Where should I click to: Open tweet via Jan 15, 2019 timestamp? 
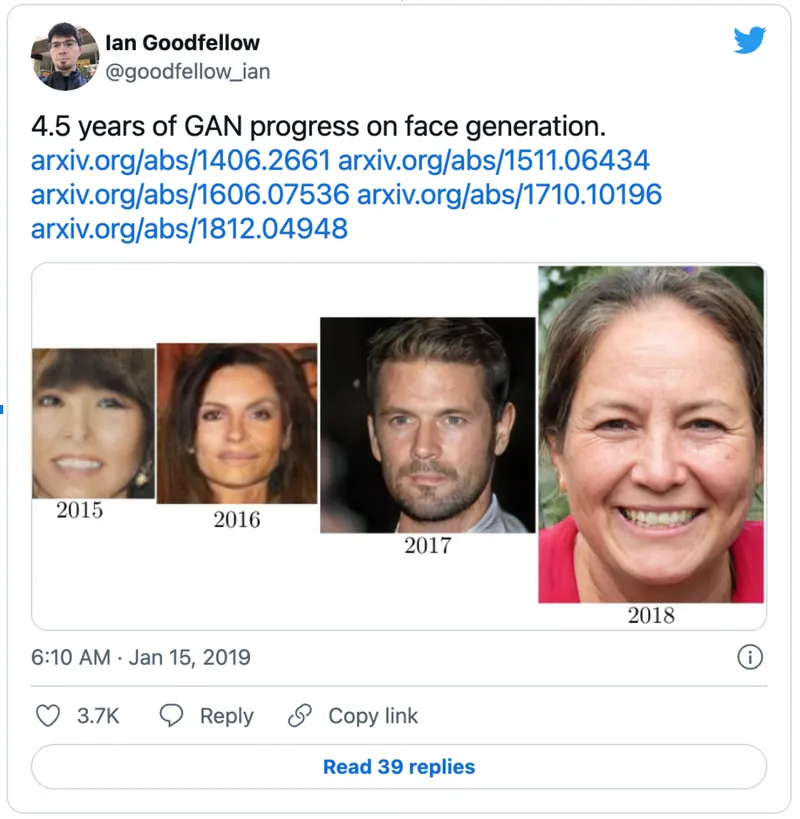[x=139, y=657]
